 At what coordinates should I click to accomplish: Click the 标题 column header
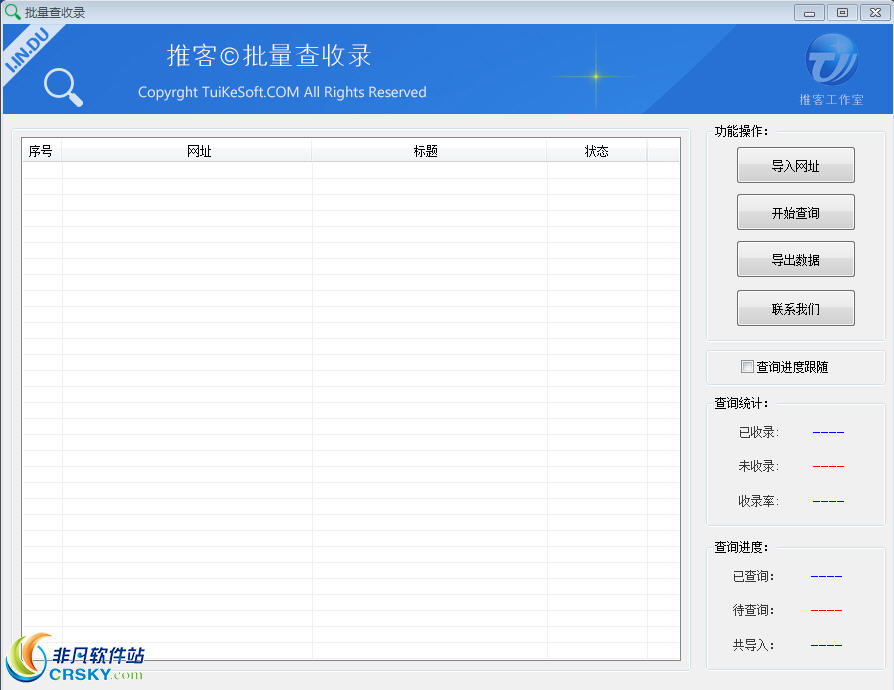[429, 151]
